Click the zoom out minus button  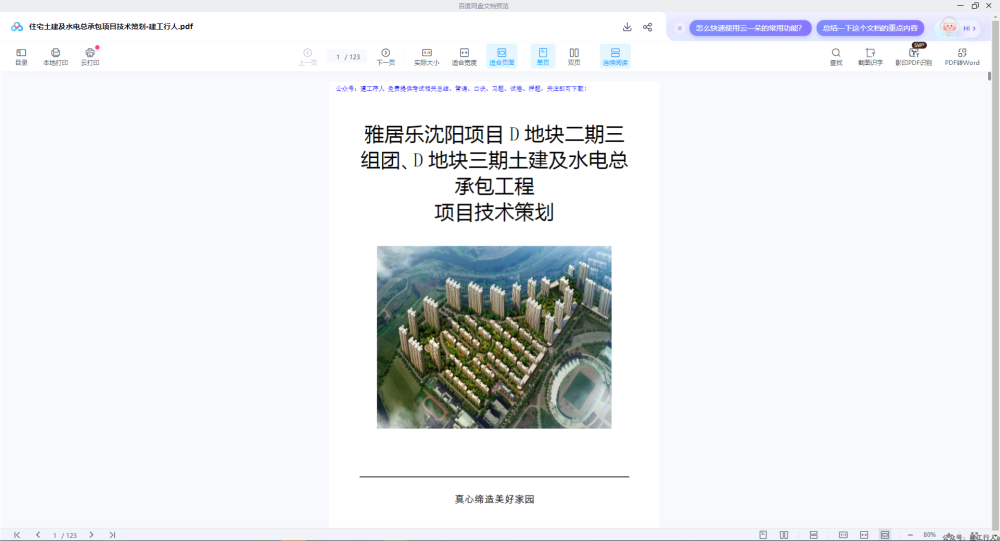(x=910, y=535)
